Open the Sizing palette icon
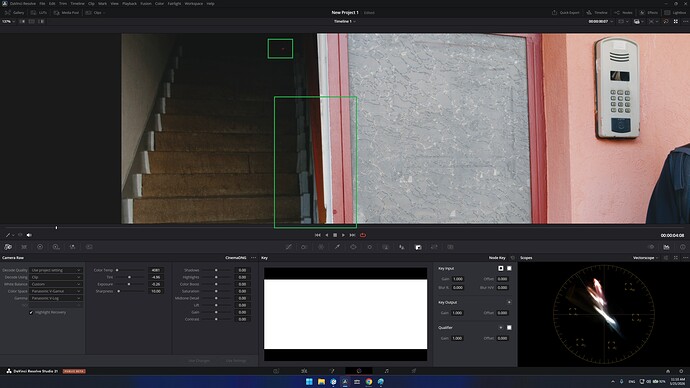Image resolution: width=690 pixels, height=388 pixels. coord(434,247)
